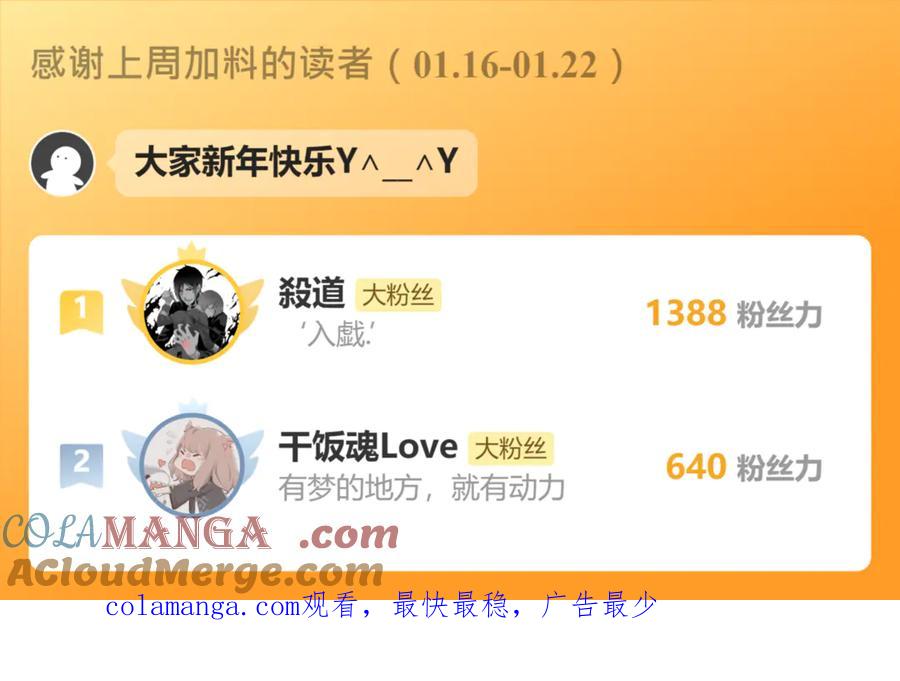
Task: Click the date range 01.16-01.22
Action: point(505,64)
